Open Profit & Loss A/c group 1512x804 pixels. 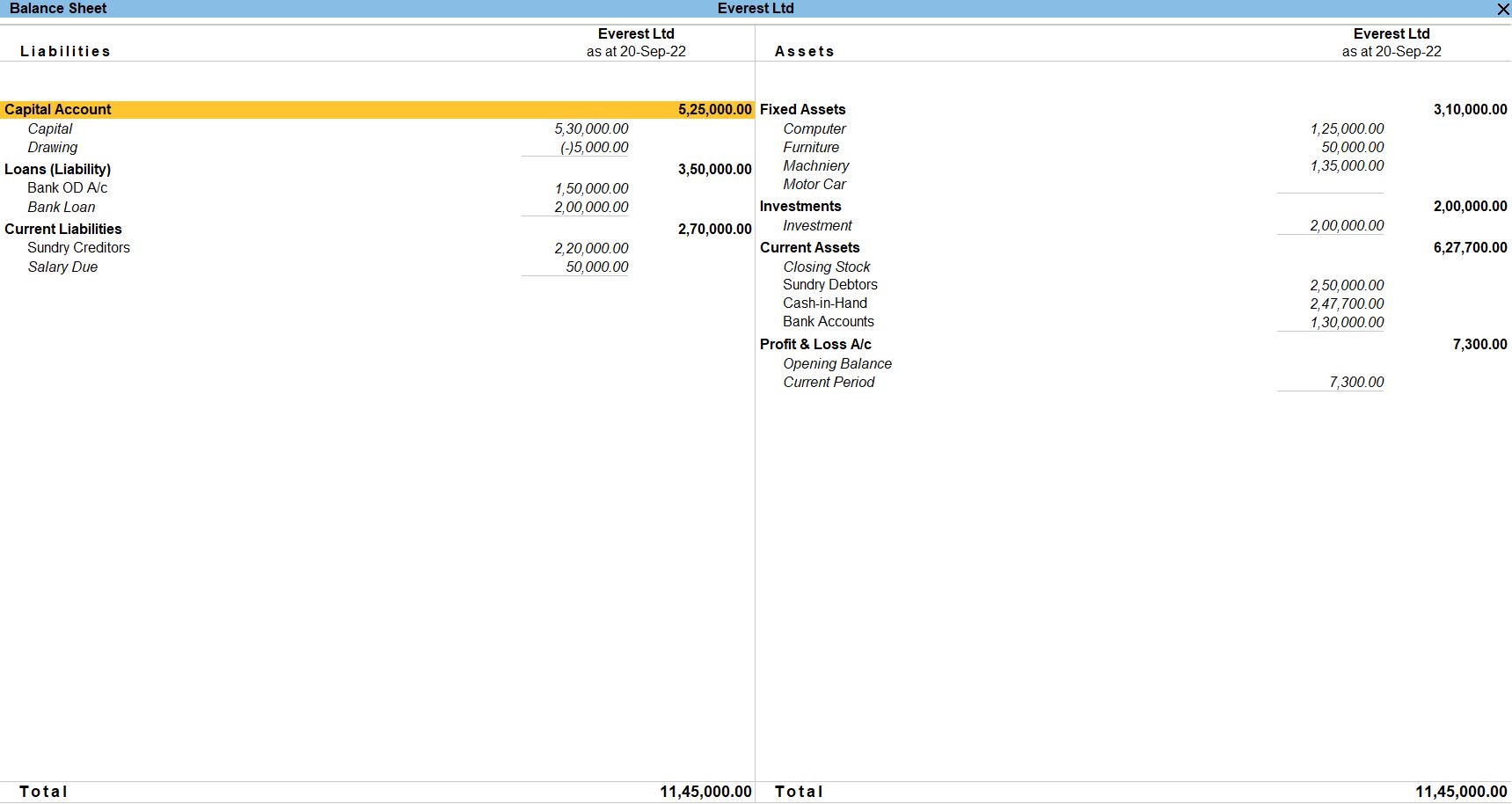pos(815,345)
